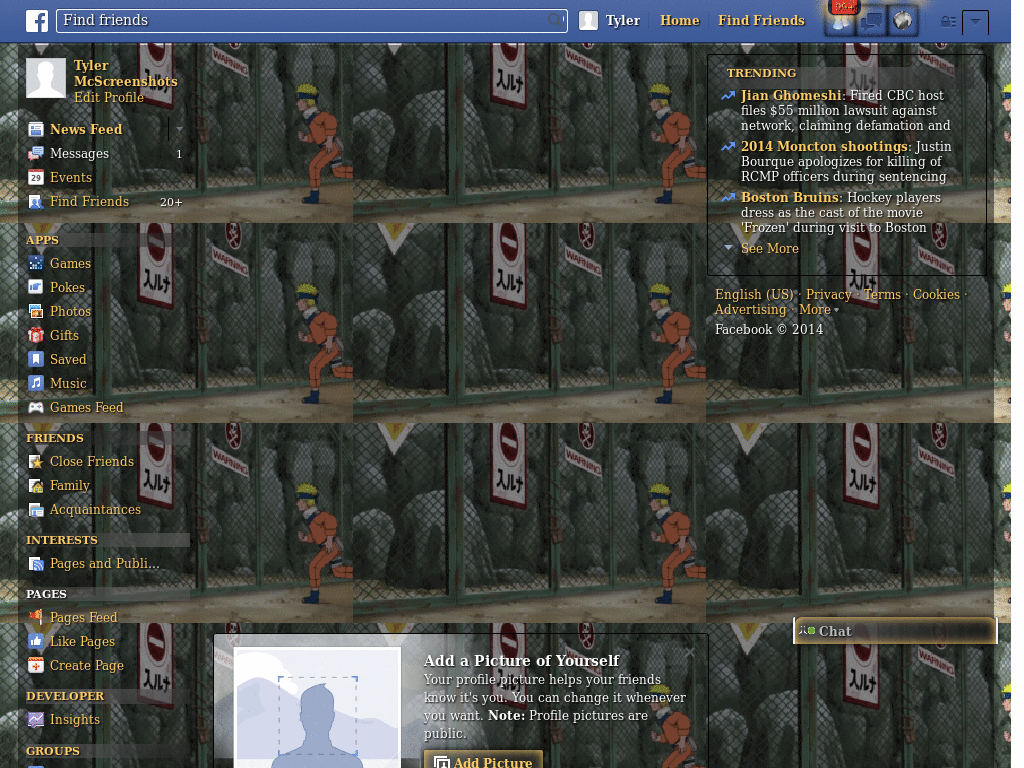This screenshot has height=768, width=1024.
Task: Click Tyler McScreenshots profile picture in sidebar
Action: click(x=46, y=78)
